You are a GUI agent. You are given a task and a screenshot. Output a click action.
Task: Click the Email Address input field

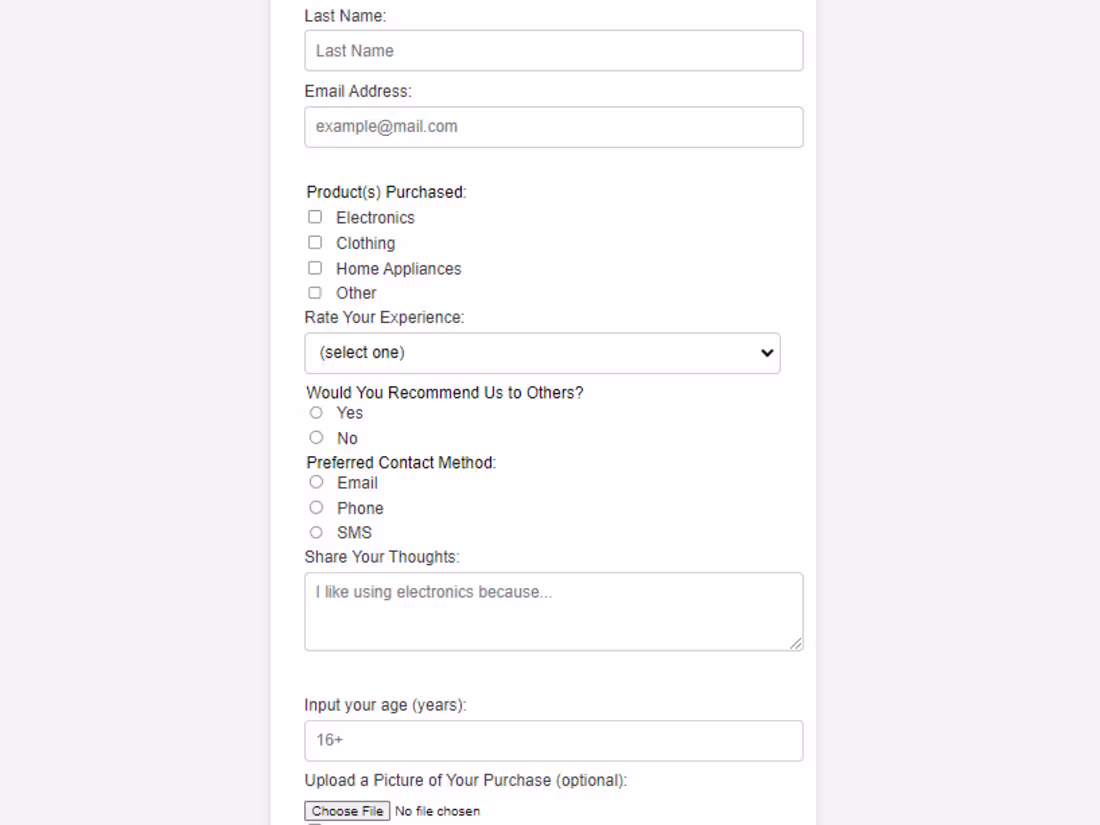(553, 127)
